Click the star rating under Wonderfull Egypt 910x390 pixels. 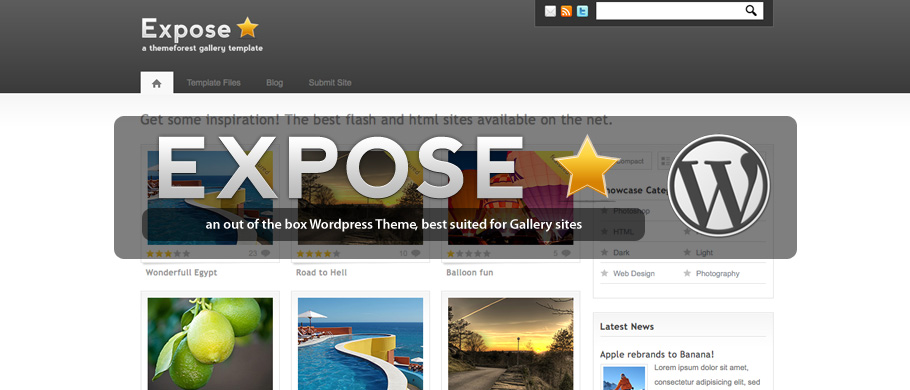click(168, 254)
